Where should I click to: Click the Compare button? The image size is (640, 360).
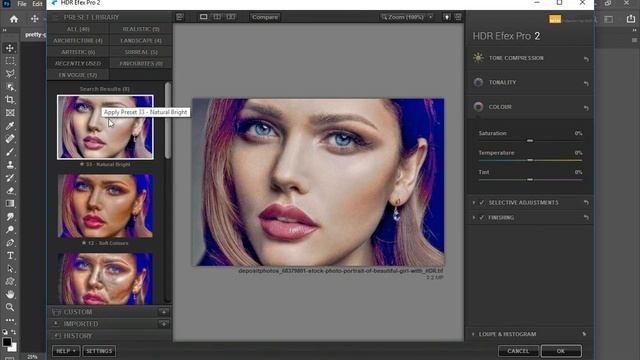coord(265,17)
